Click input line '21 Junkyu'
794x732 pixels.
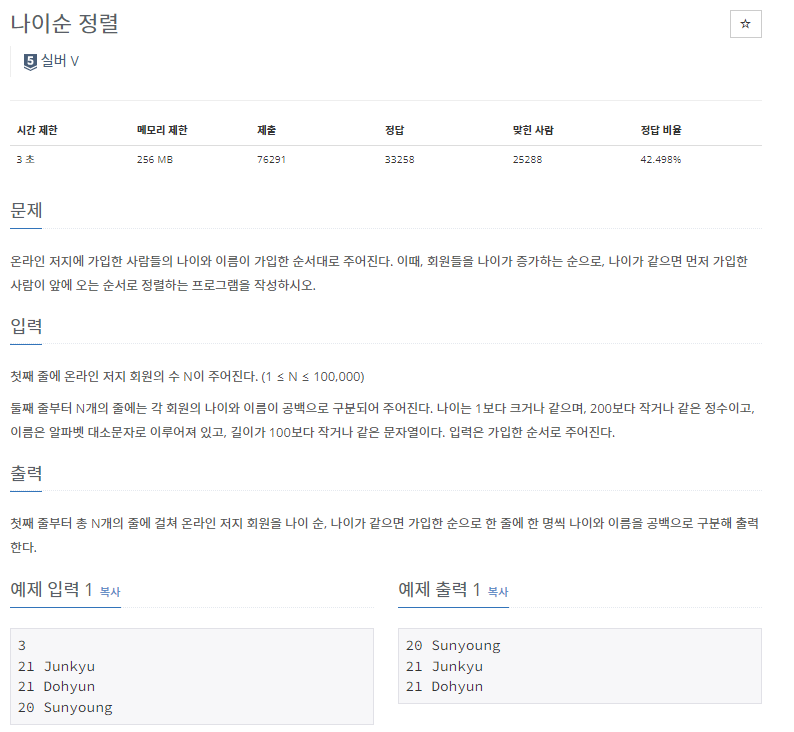(56, 666)
